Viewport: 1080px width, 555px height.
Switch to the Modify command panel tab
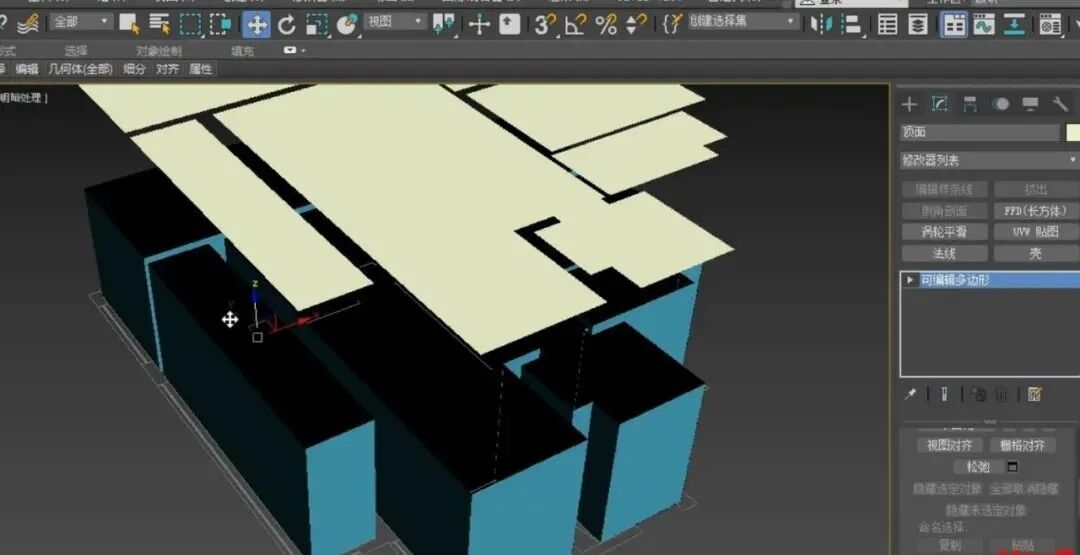click(939, 104)
